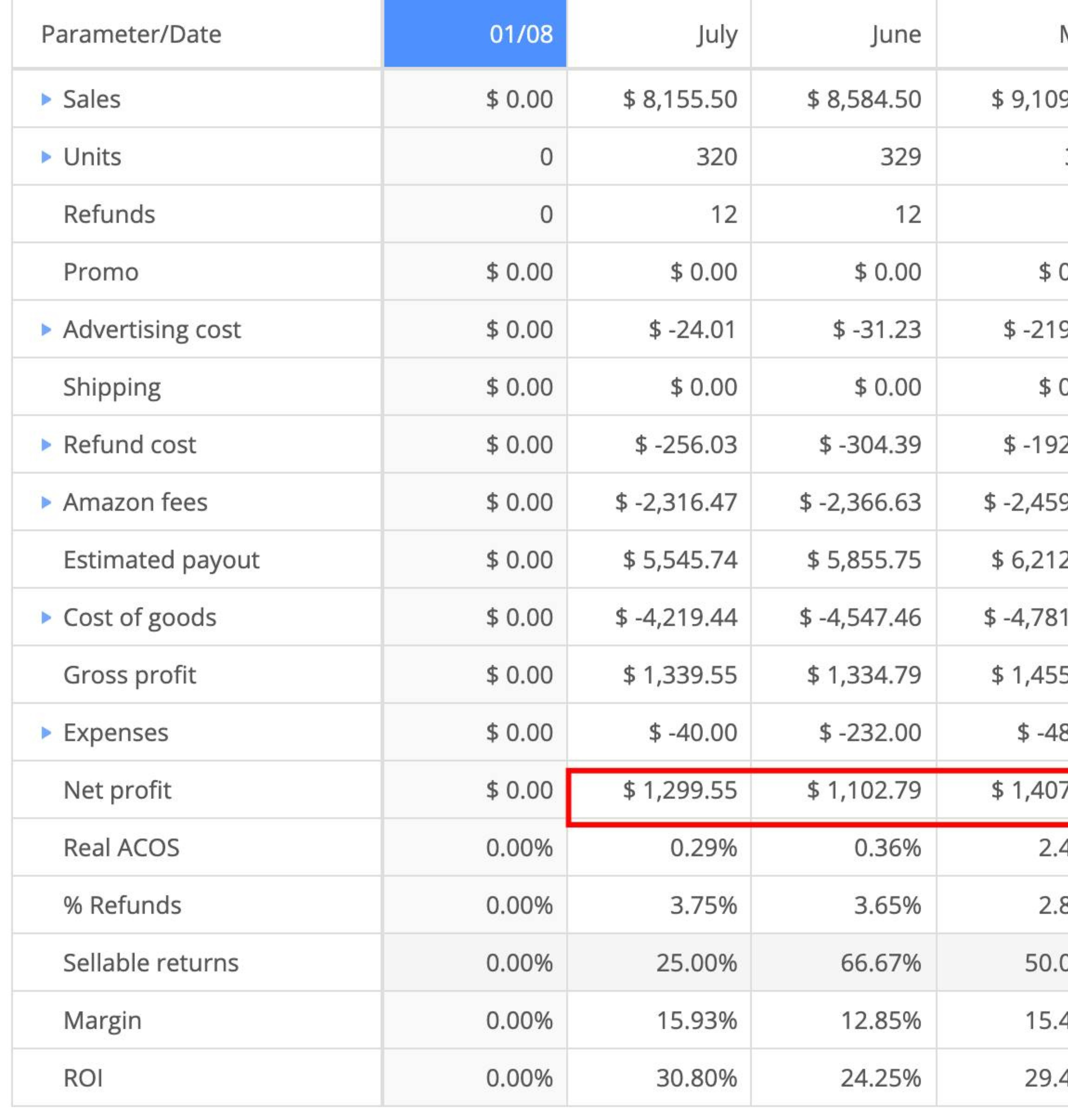Screen dimensions: 1068x1120
Task: Click the June column header
Action: (x=896, y=34)
